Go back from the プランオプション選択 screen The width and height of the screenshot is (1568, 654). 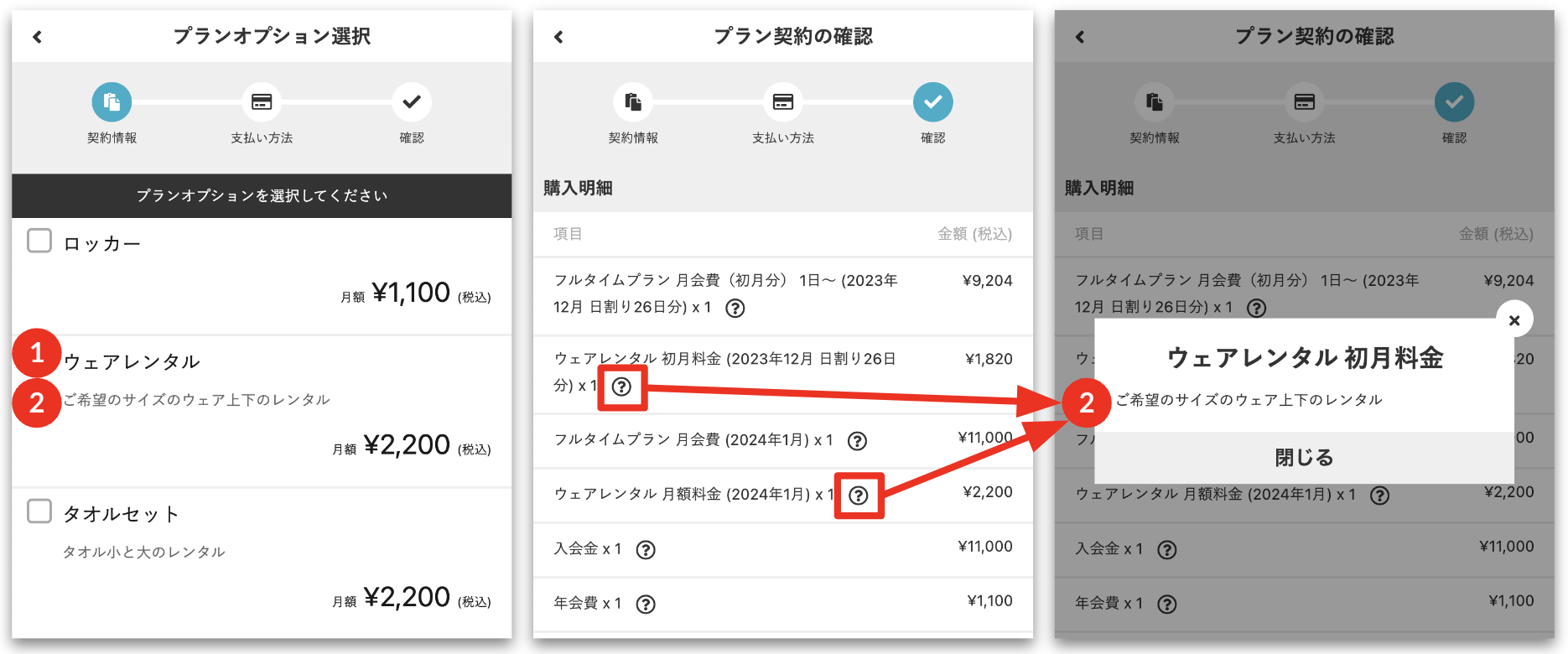pos(38,37)
